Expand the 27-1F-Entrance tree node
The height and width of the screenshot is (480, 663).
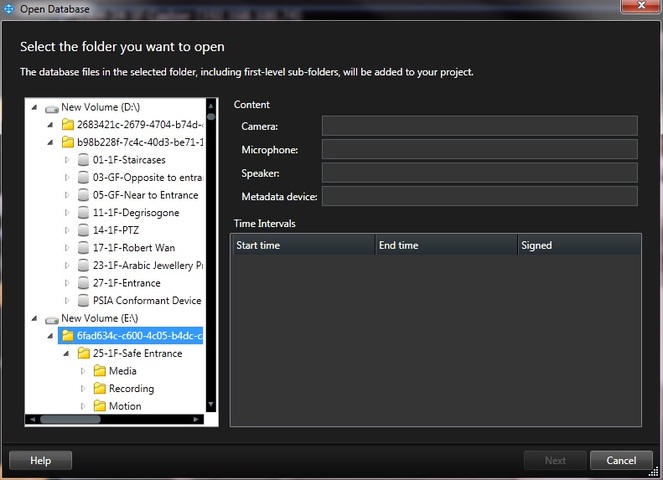click(67, 283)
